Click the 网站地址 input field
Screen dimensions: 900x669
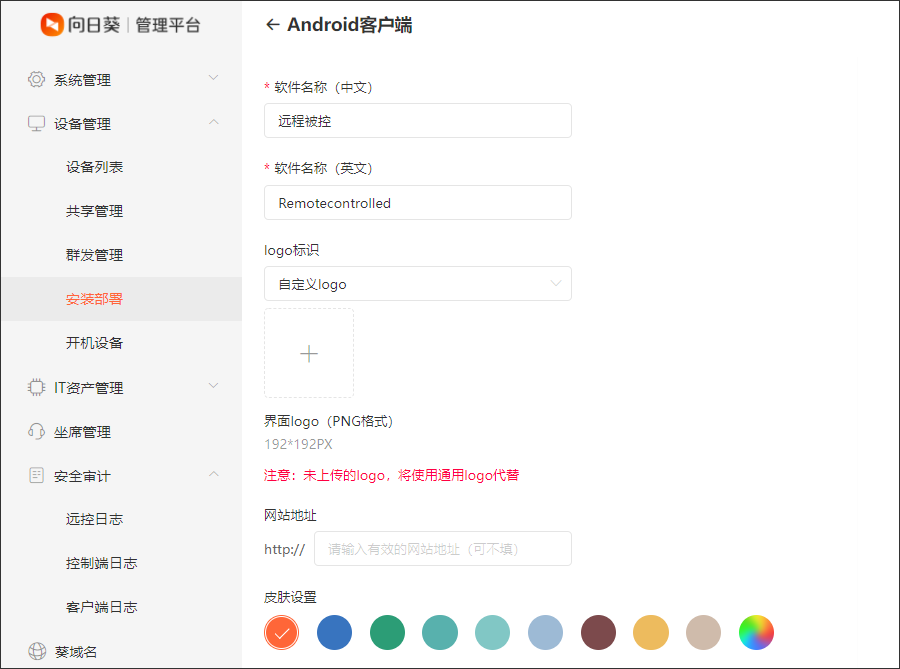(x=442, y=549)
